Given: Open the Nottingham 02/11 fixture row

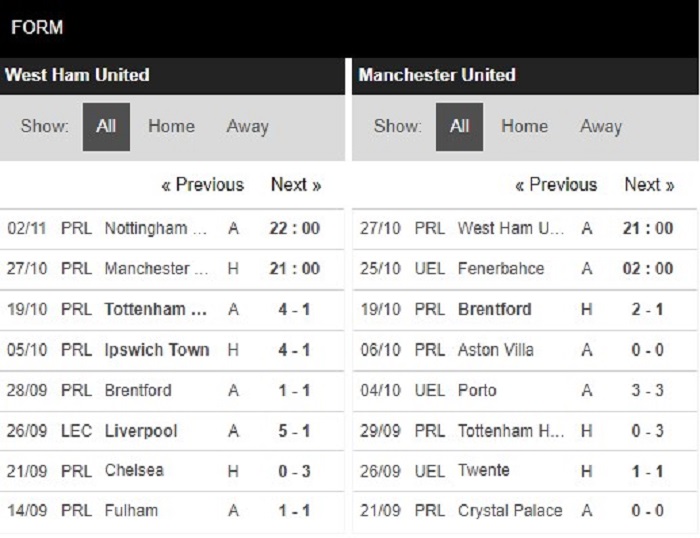Looking at the screenshot, I should 172,229.
